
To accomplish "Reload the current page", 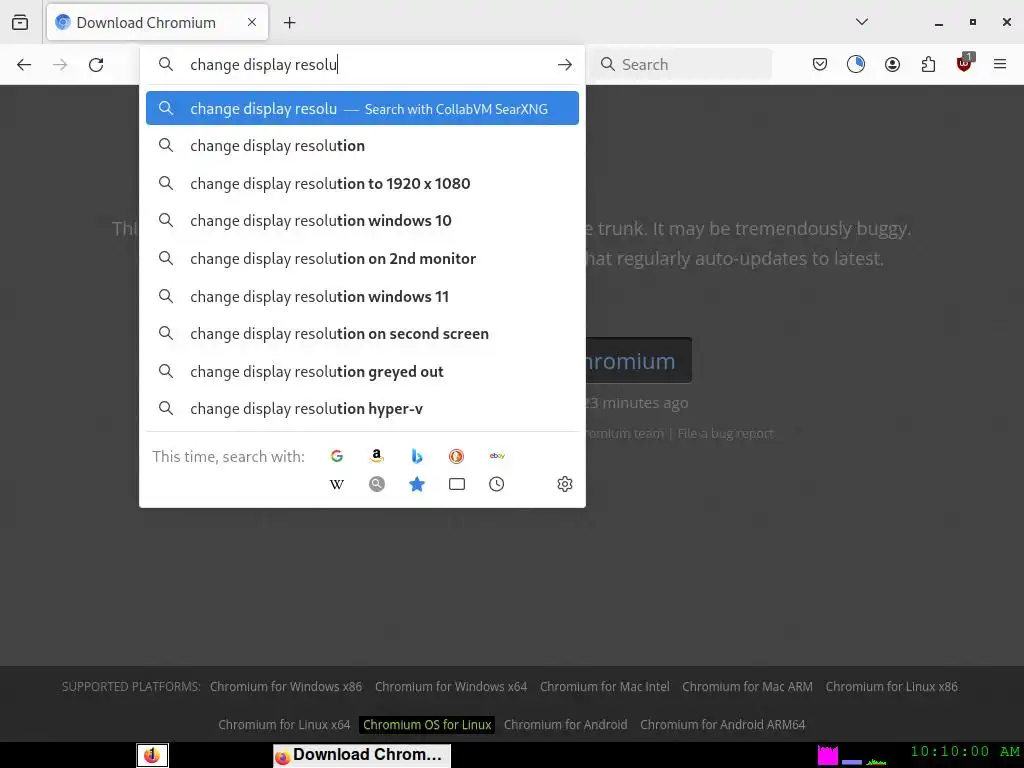I will pos(96,65).
